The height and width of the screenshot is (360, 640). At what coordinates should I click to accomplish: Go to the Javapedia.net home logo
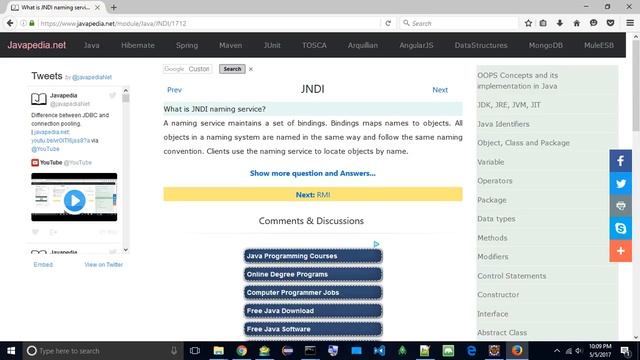click(x=36, y=45)
